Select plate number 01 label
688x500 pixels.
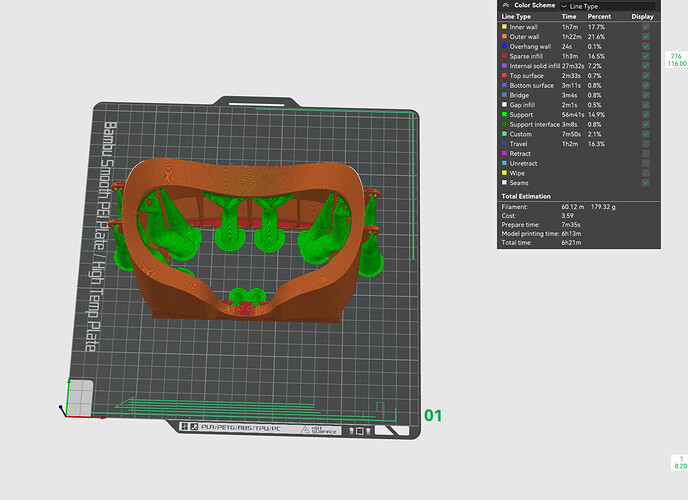click(433, 414)
